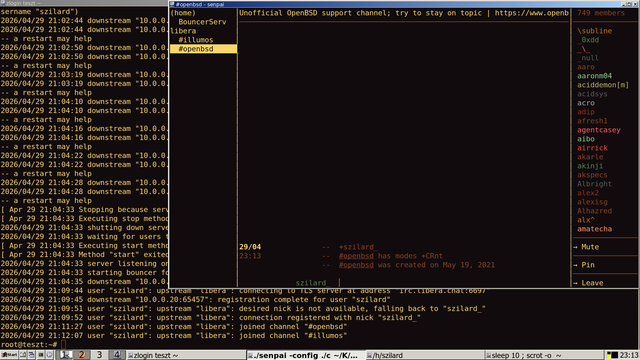Activate the sleep 10 ; scrot taskbar entry
The height and width of the screenshot is (360, 640).
[x=544, y=355]
